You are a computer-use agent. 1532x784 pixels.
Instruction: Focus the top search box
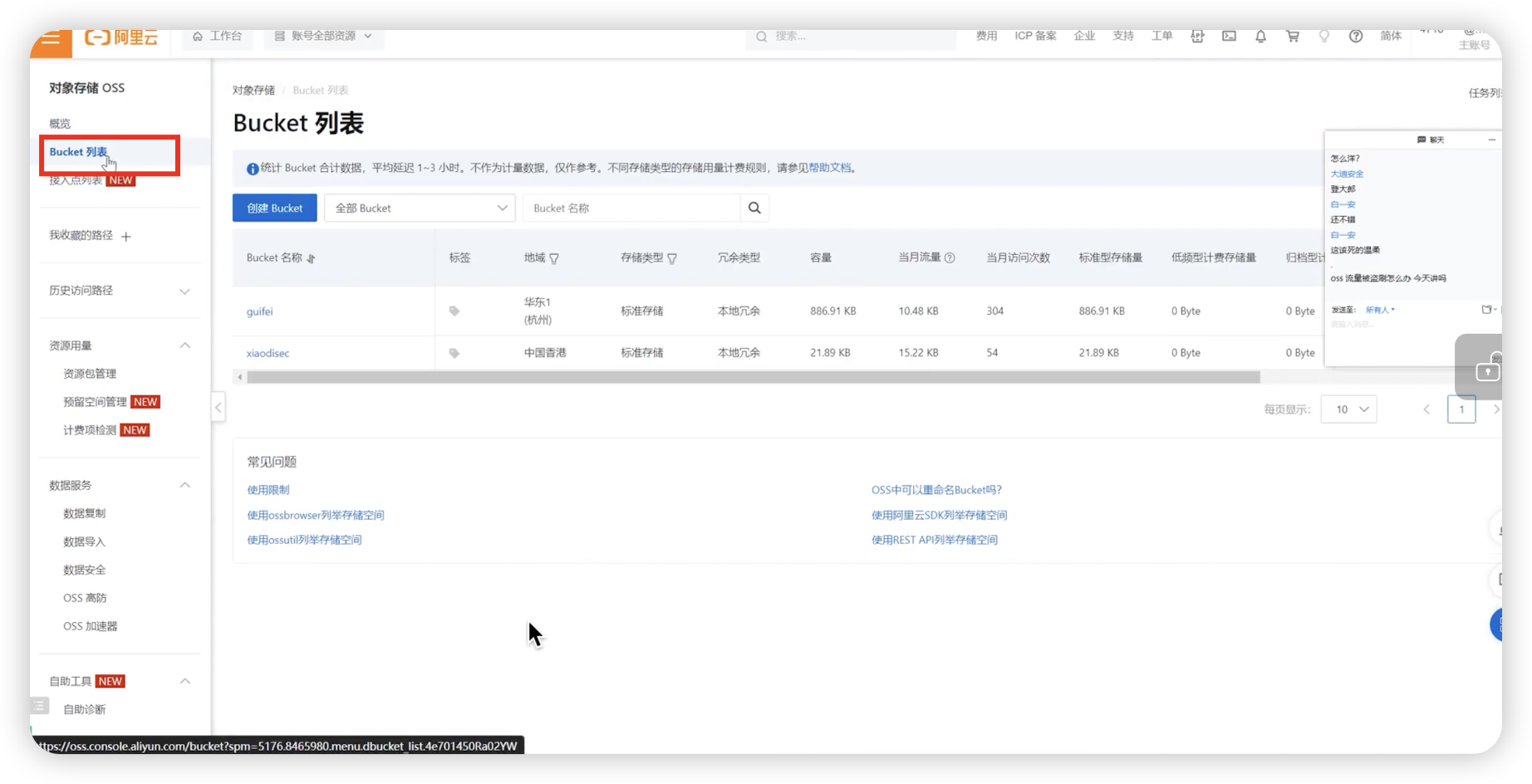(x=851, y=37)
